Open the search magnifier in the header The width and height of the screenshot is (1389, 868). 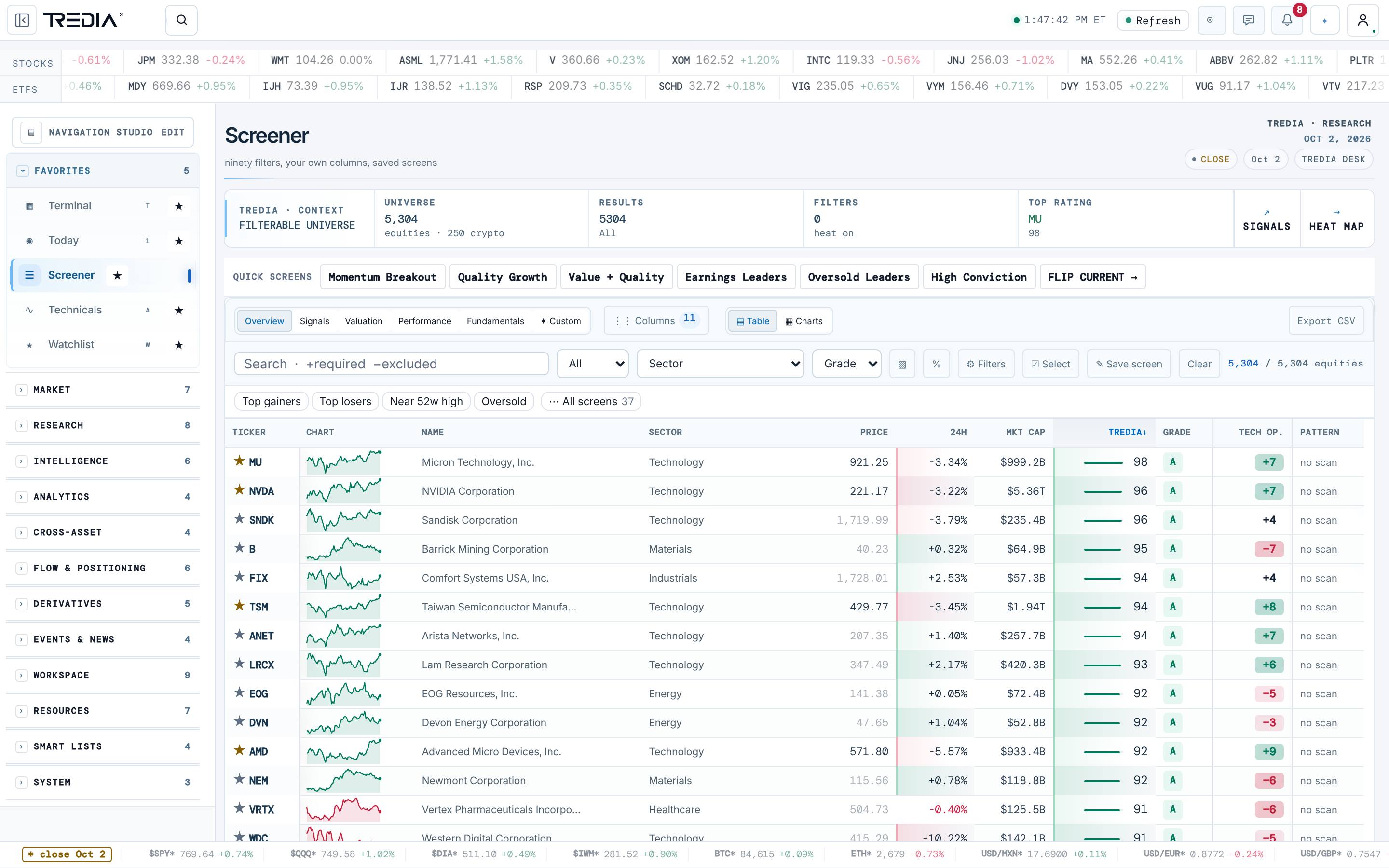coord(181,20)
